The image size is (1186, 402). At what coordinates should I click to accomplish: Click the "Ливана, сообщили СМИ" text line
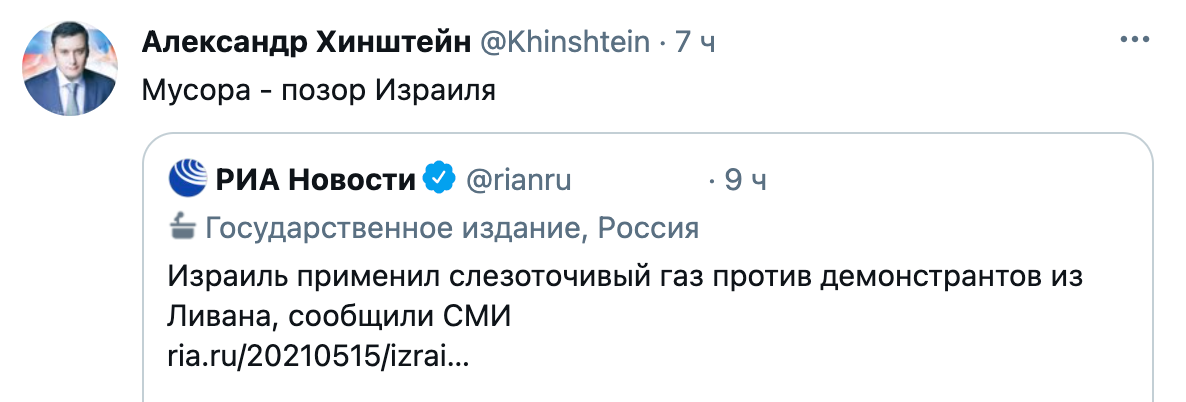coord(339,317)
